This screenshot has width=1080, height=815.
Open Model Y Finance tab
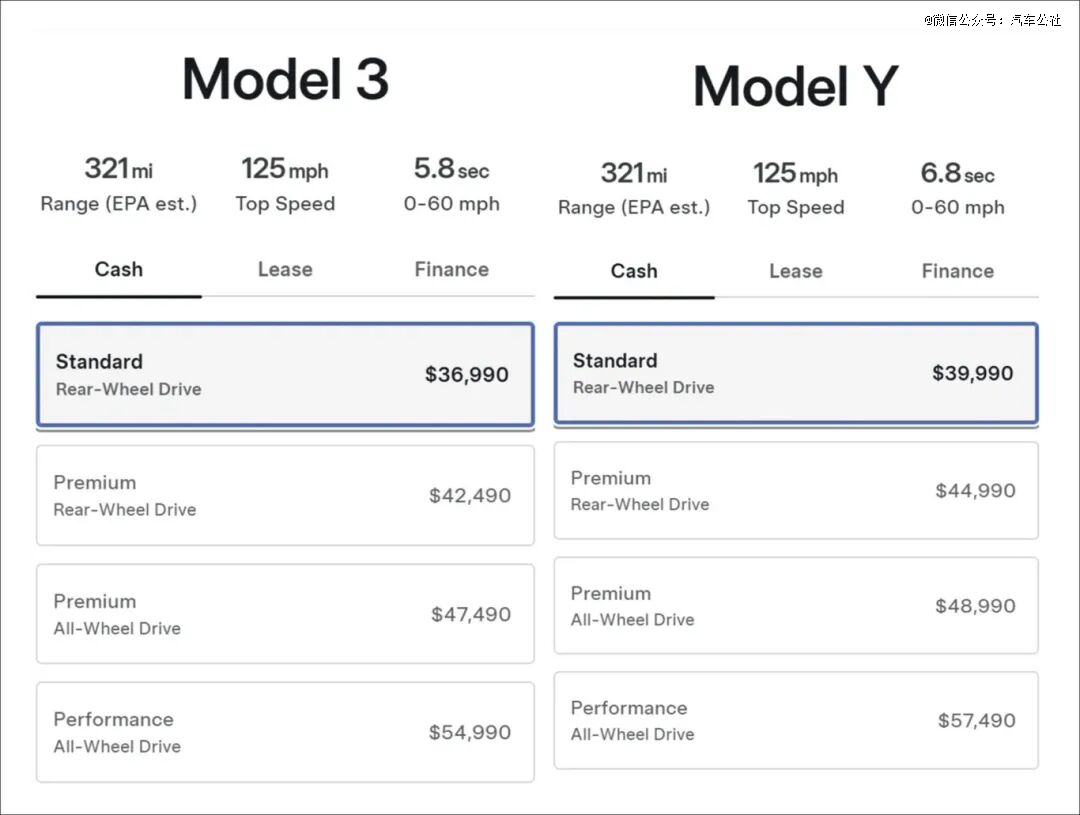point(957,271)
